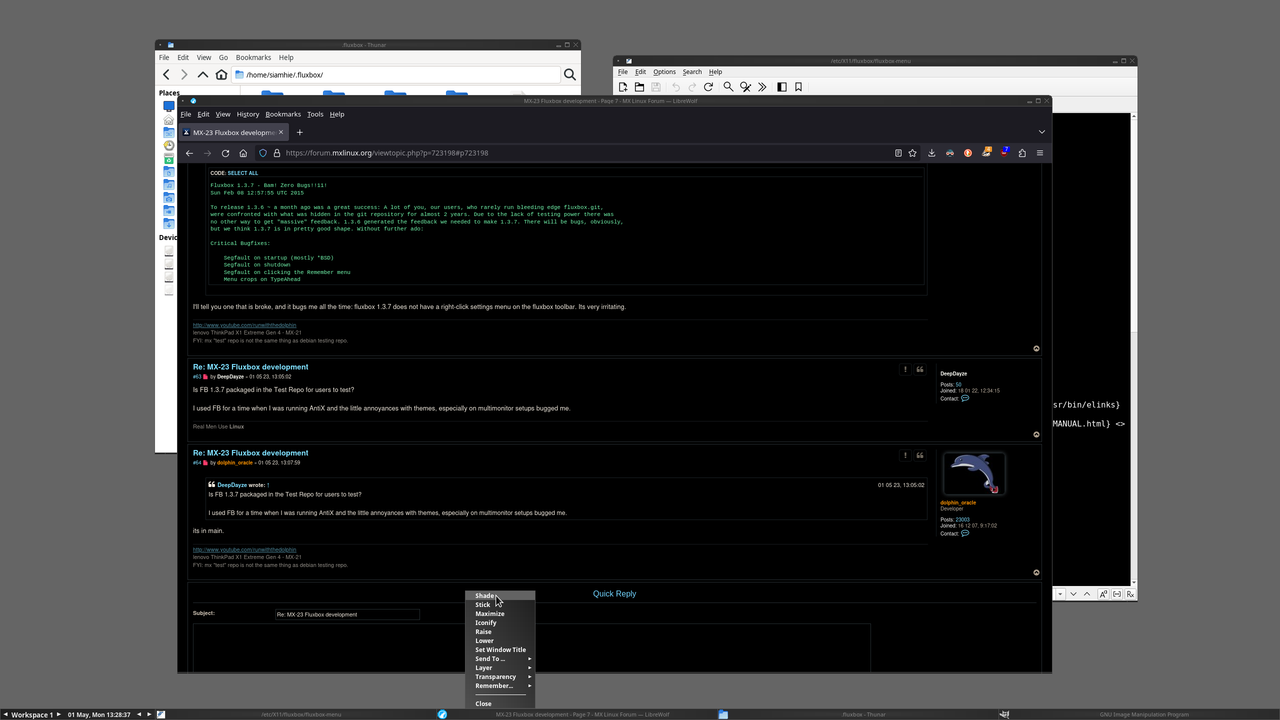This screenshot has width=1280, height=720.
Task: Select Stick in window context menu
Action: click(x=501, y=605)
